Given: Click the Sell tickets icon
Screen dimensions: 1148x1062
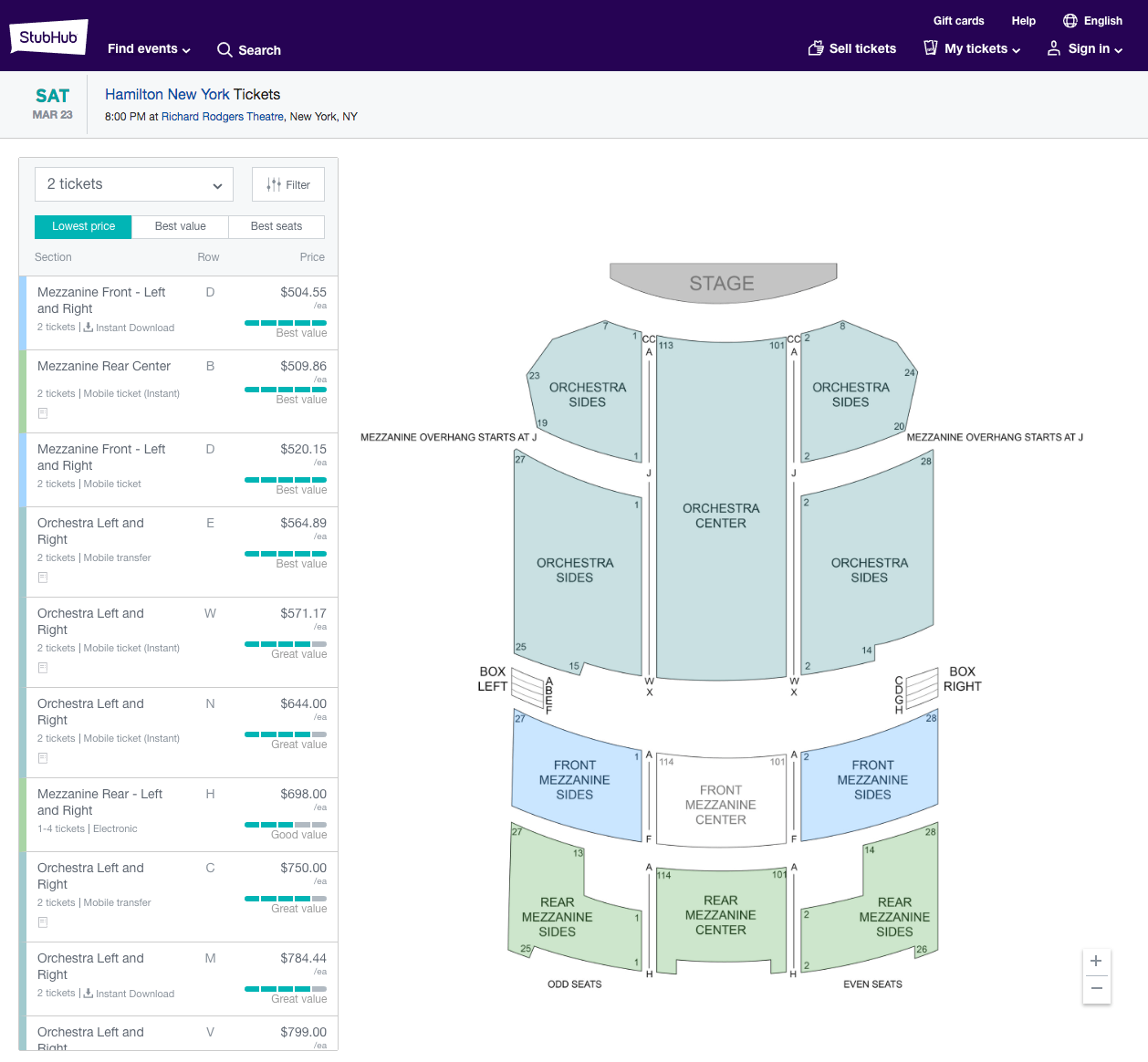Looking at the screenshot, I should click(816, 48).
